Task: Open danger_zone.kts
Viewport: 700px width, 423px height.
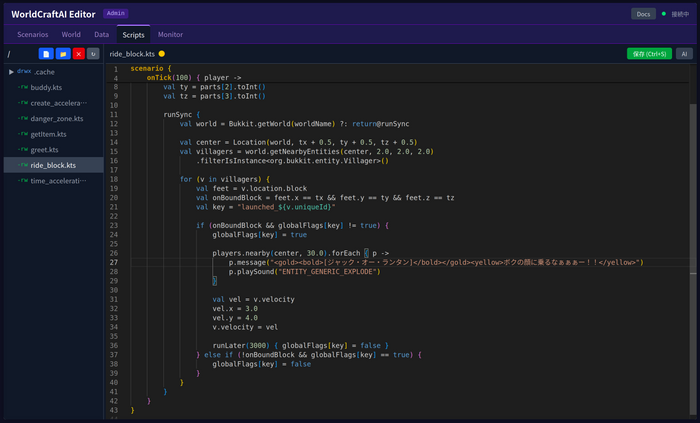Action: [54, 119]
